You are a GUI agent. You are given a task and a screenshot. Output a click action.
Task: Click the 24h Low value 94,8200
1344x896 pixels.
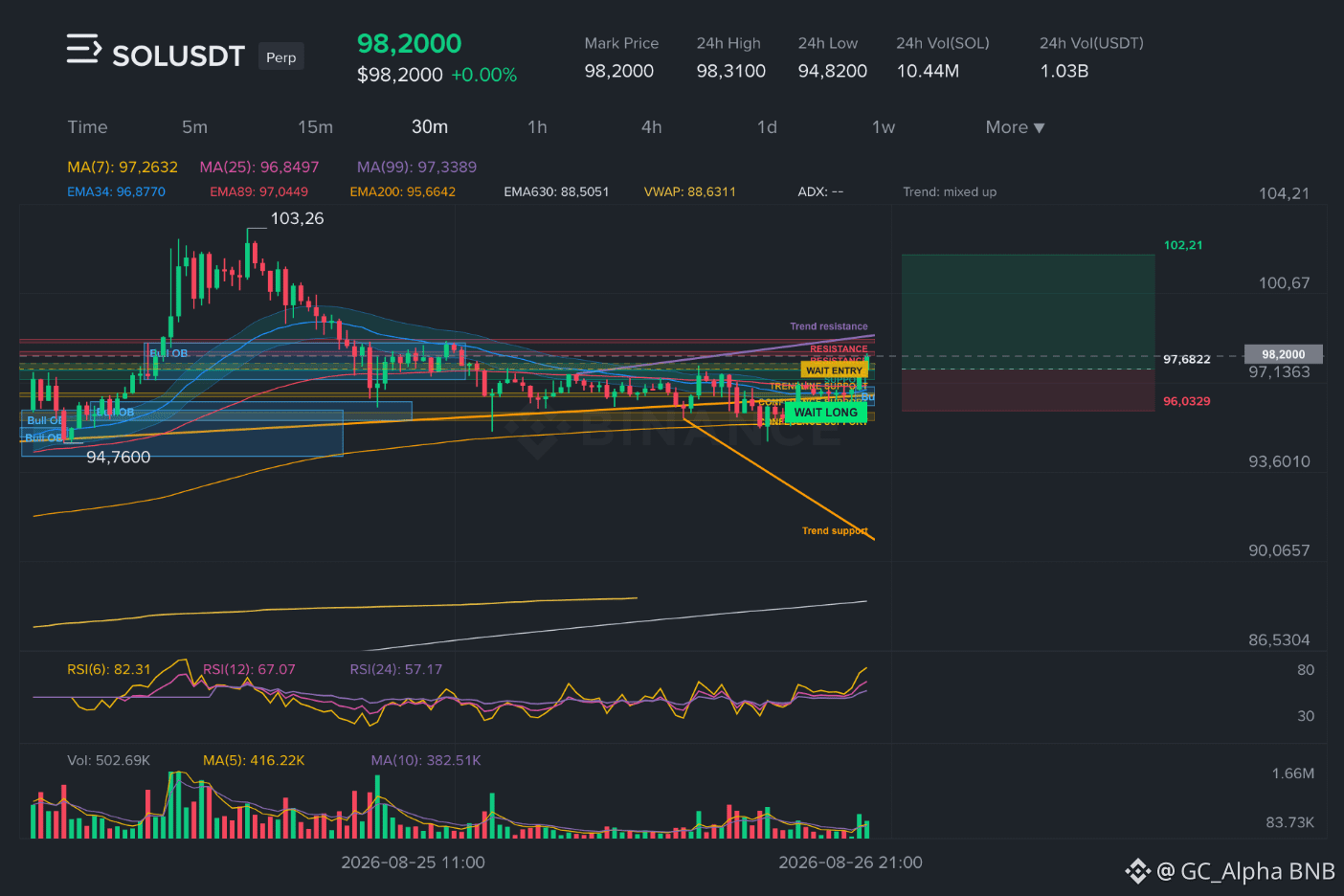[x=833, y=71]
